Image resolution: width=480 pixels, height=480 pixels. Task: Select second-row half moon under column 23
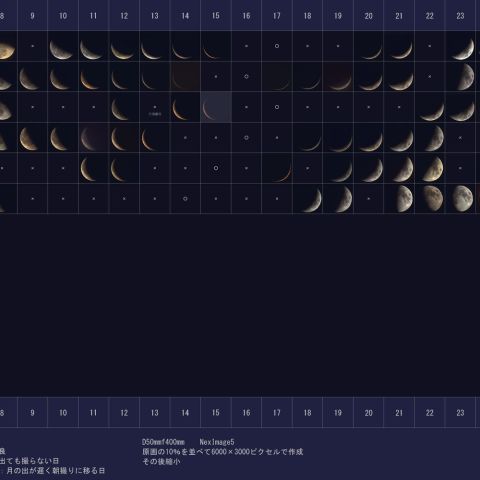(x=466, y=77)
